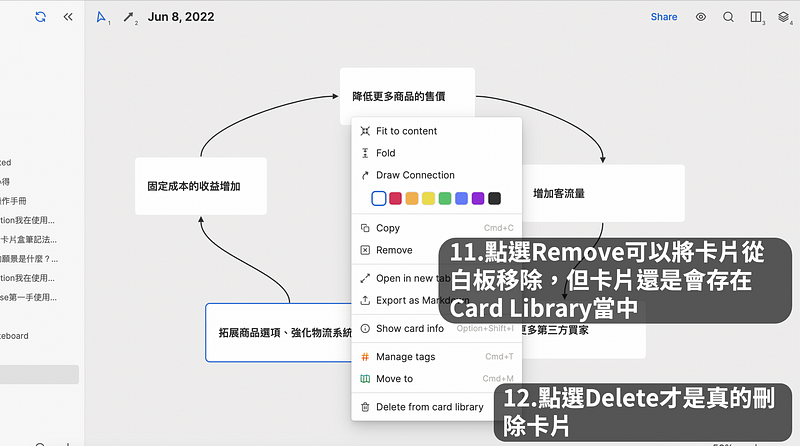
Task: Click the Fit to content icon
Action: pos(365,131)
